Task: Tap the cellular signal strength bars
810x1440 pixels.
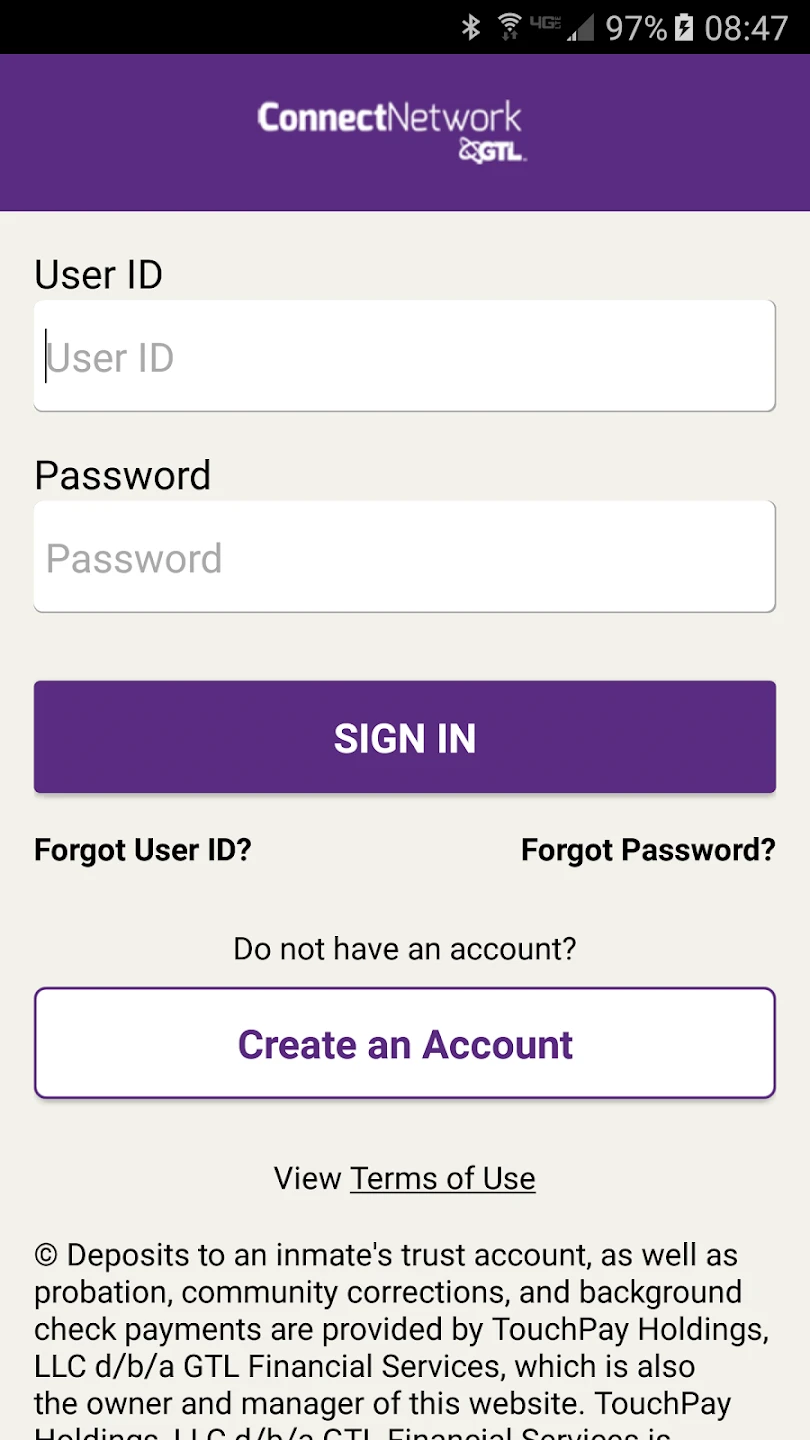Action: click(579, 28)
